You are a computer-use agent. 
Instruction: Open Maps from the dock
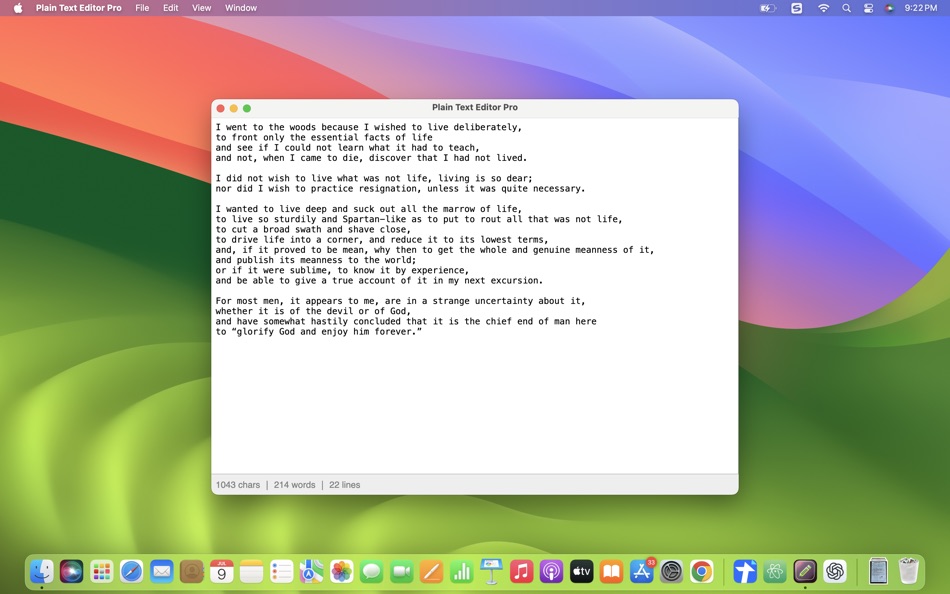pyautogui.click(x=311, y=571)
